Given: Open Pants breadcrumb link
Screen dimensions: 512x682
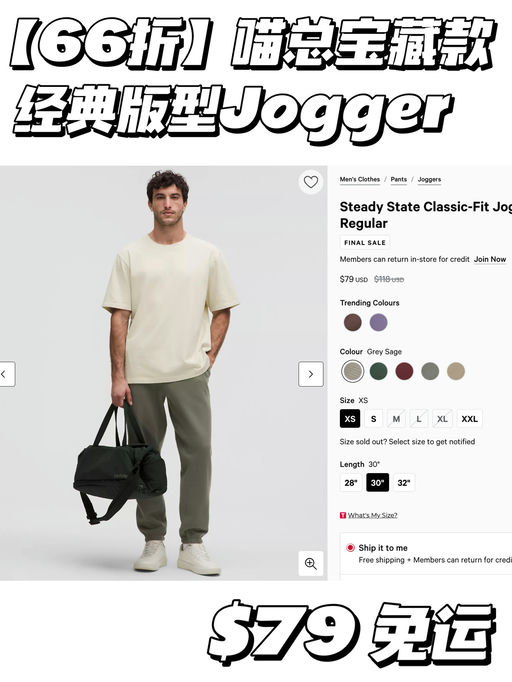Looking at the screenshot, I should 398,180.
